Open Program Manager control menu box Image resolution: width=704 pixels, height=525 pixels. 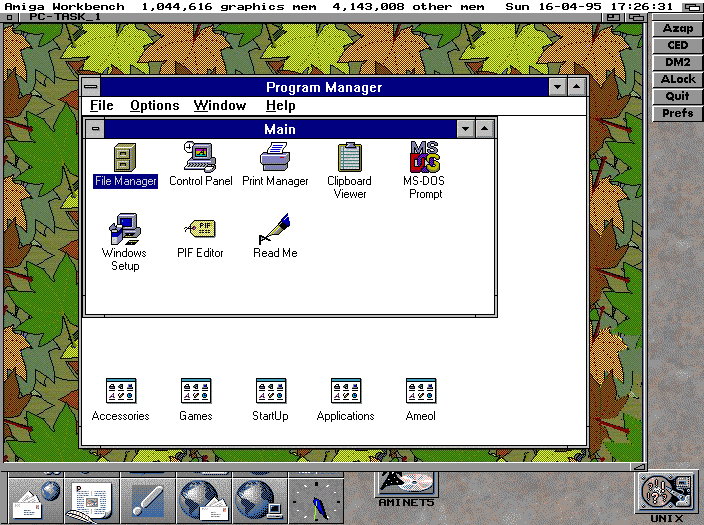pyautogui.click(x=91, y=87)
